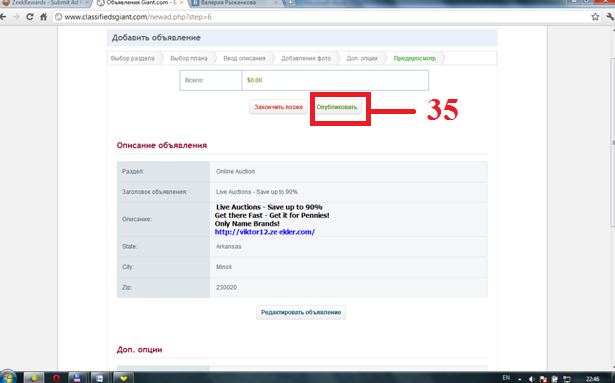Go to the Выбор плана step

[189, 58]
